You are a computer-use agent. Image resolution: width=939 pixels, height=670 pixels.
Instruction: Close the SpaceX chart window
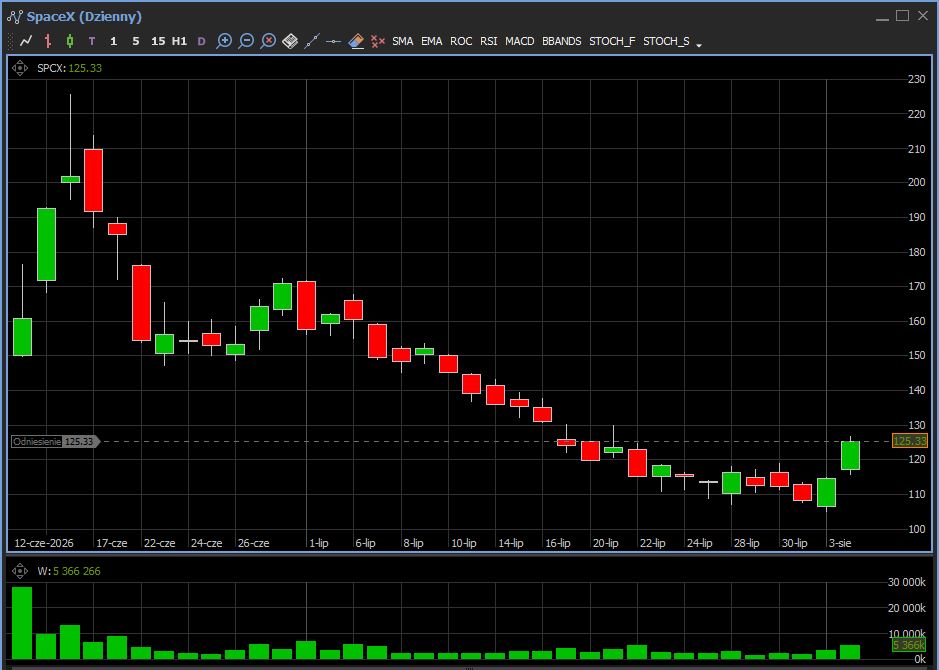click(x=923, y=16)
